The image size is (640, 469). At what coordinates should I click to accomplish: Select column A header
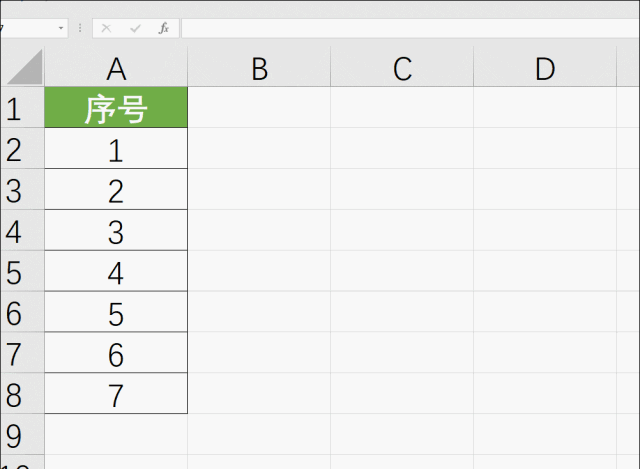coord(116,68)
